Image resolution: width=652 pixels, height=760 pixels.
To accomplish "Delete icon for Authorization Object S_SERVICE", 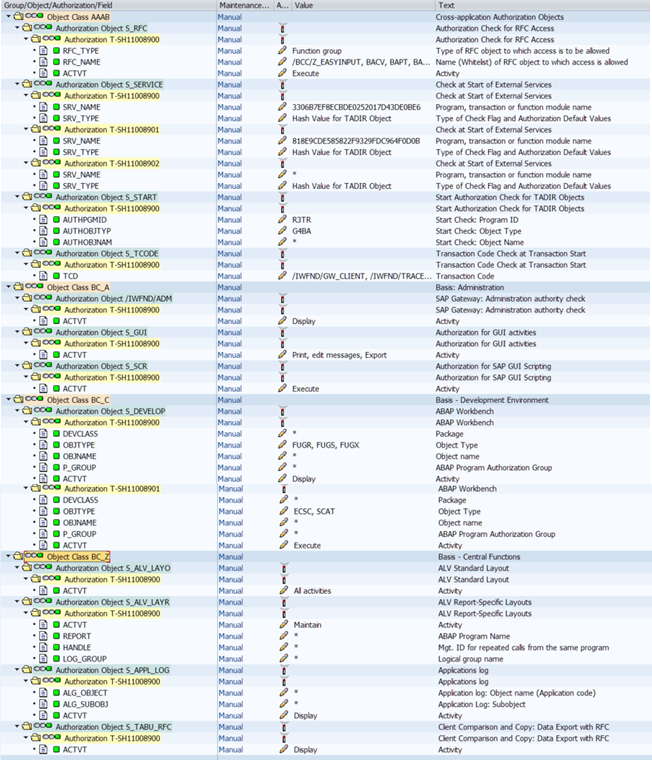I will coord(282,84).
